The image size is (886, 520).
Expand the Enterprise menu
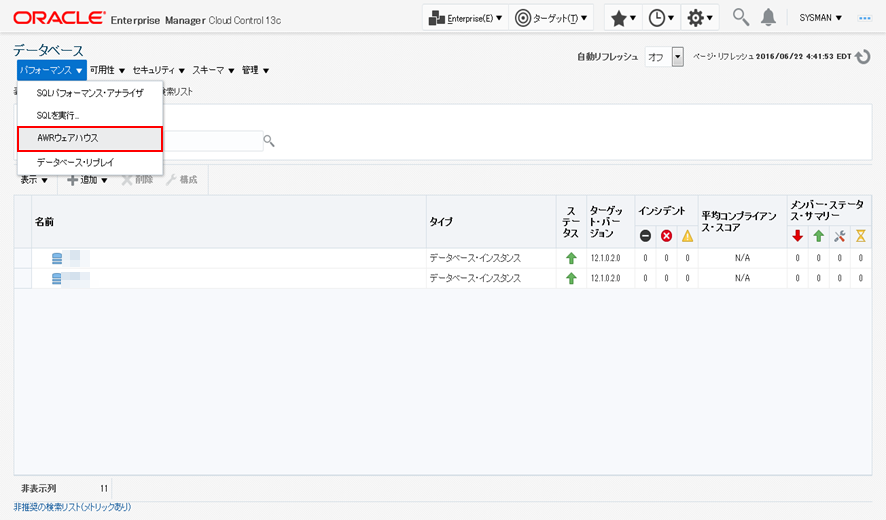click(x=464, y=18)
